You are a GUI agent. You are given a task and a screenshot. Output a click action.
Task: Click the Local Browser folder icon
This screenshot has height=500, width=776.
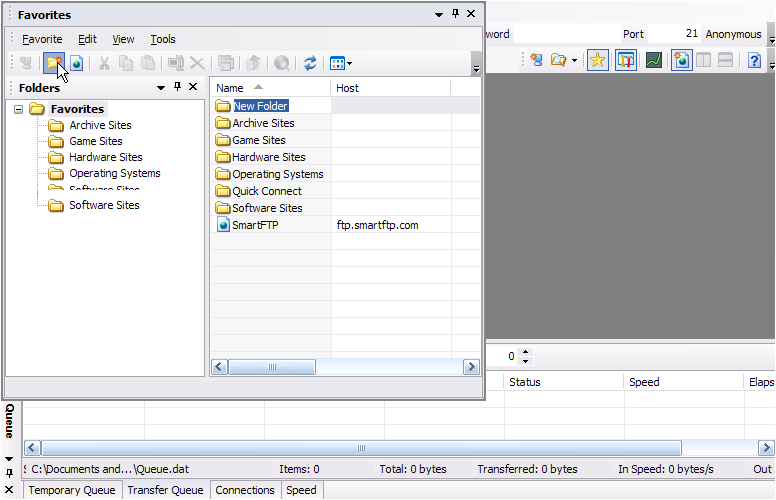coord(558,60)
